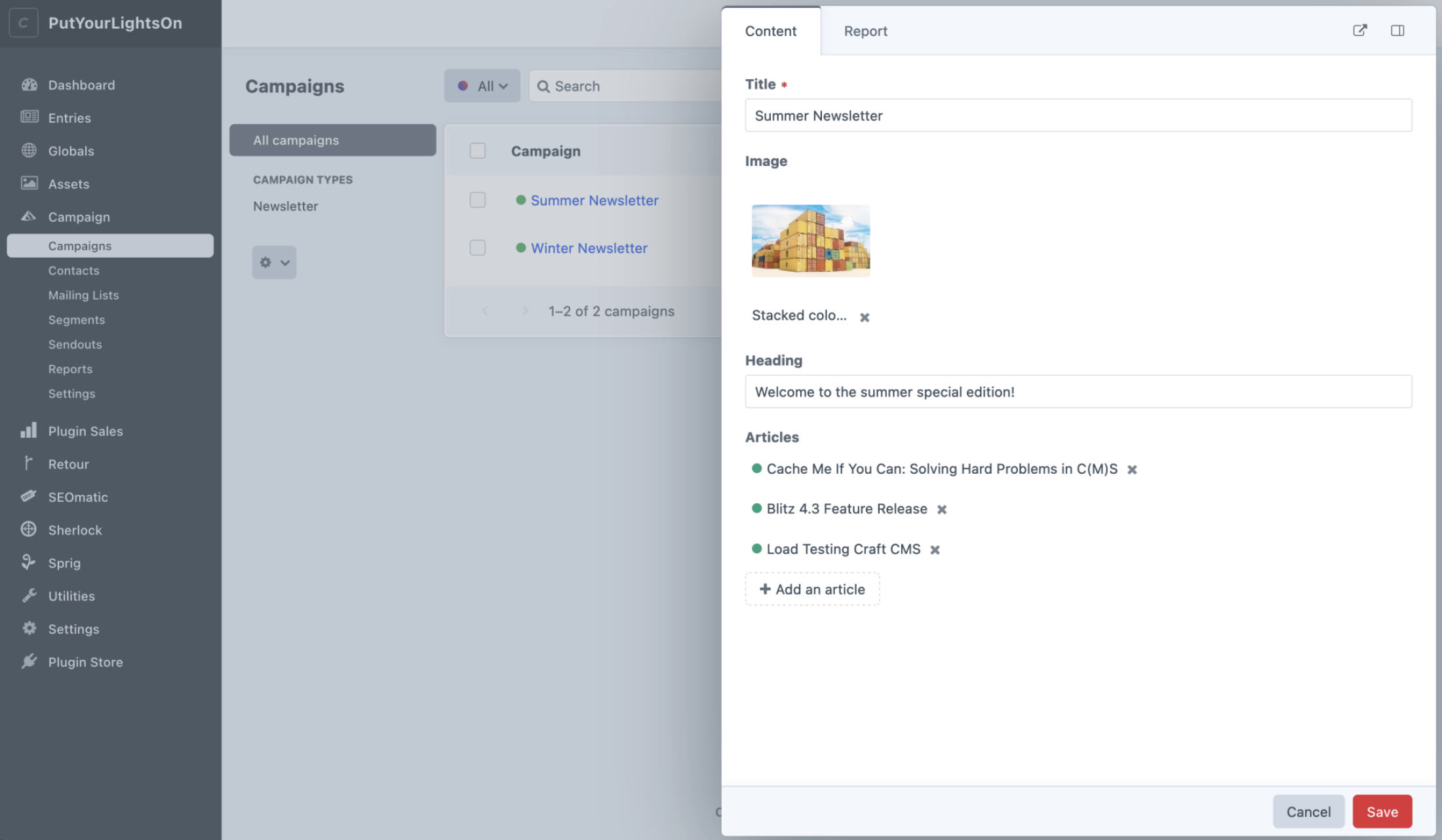The width and height of the screenshot is (1442, 840).
Task: Remove the Stacked colo... image
Action: coord(865,317)
